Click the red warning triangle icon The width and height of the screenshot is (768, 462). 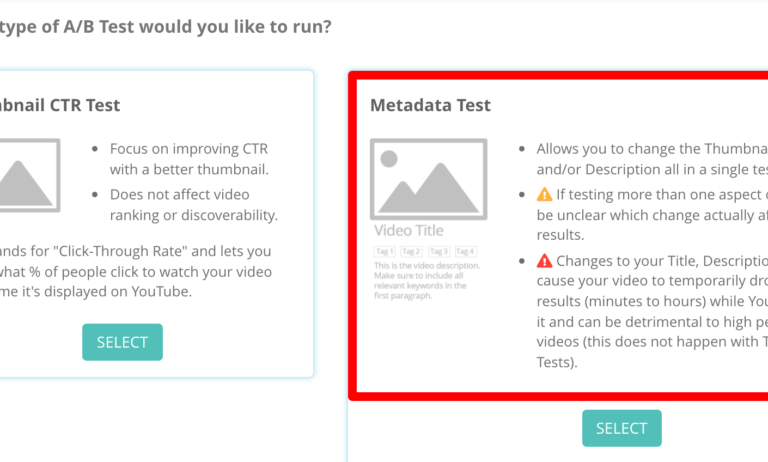[x=544, y=260]
